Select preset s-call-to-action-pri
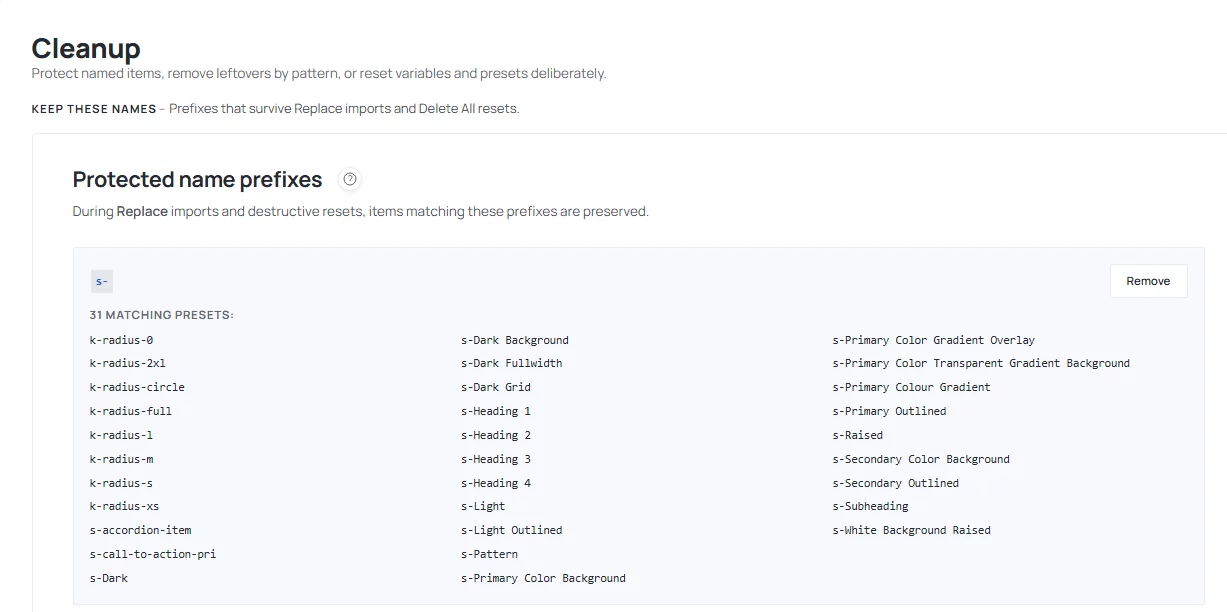1227x612 pixels. point(153,554)
